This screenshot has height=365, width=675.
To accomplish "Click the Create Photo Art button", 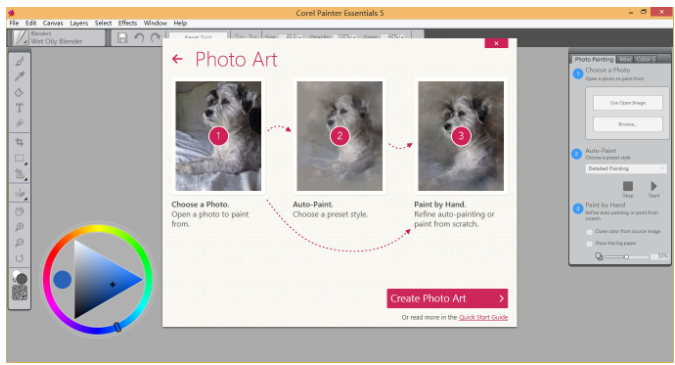I will tap(447, 298).
